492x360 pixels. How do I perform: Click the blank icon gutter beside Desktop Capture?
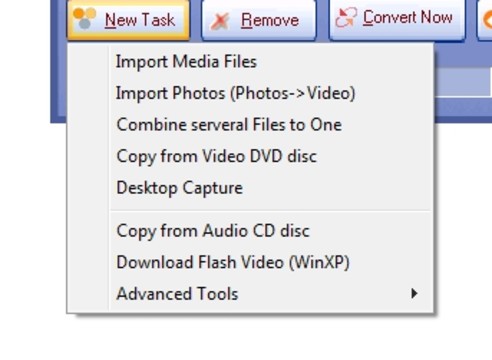click(x=89, y=188)
